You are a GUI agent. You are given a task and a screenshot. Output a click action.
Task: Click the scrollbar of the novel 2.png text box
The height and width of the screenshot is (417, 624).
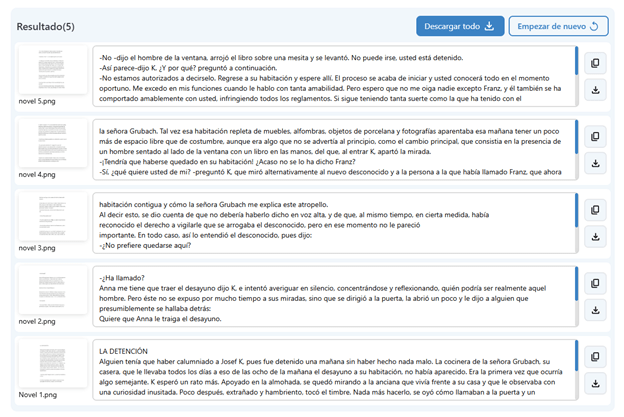576,284
